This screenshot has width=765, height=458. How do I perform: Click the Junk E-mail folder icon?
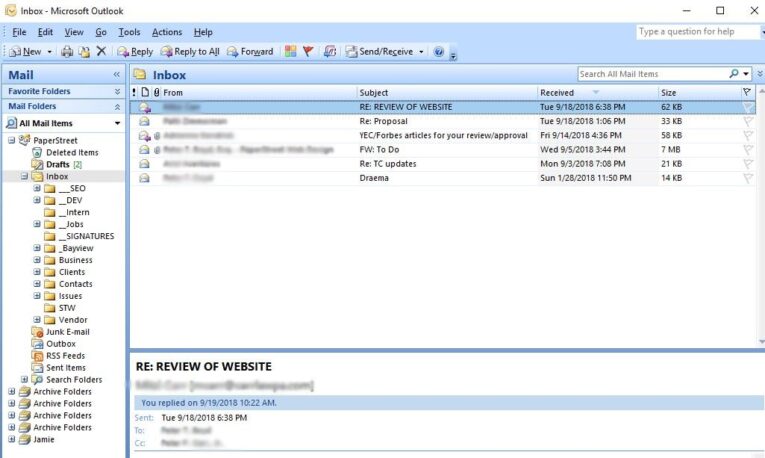coord(38,332)
